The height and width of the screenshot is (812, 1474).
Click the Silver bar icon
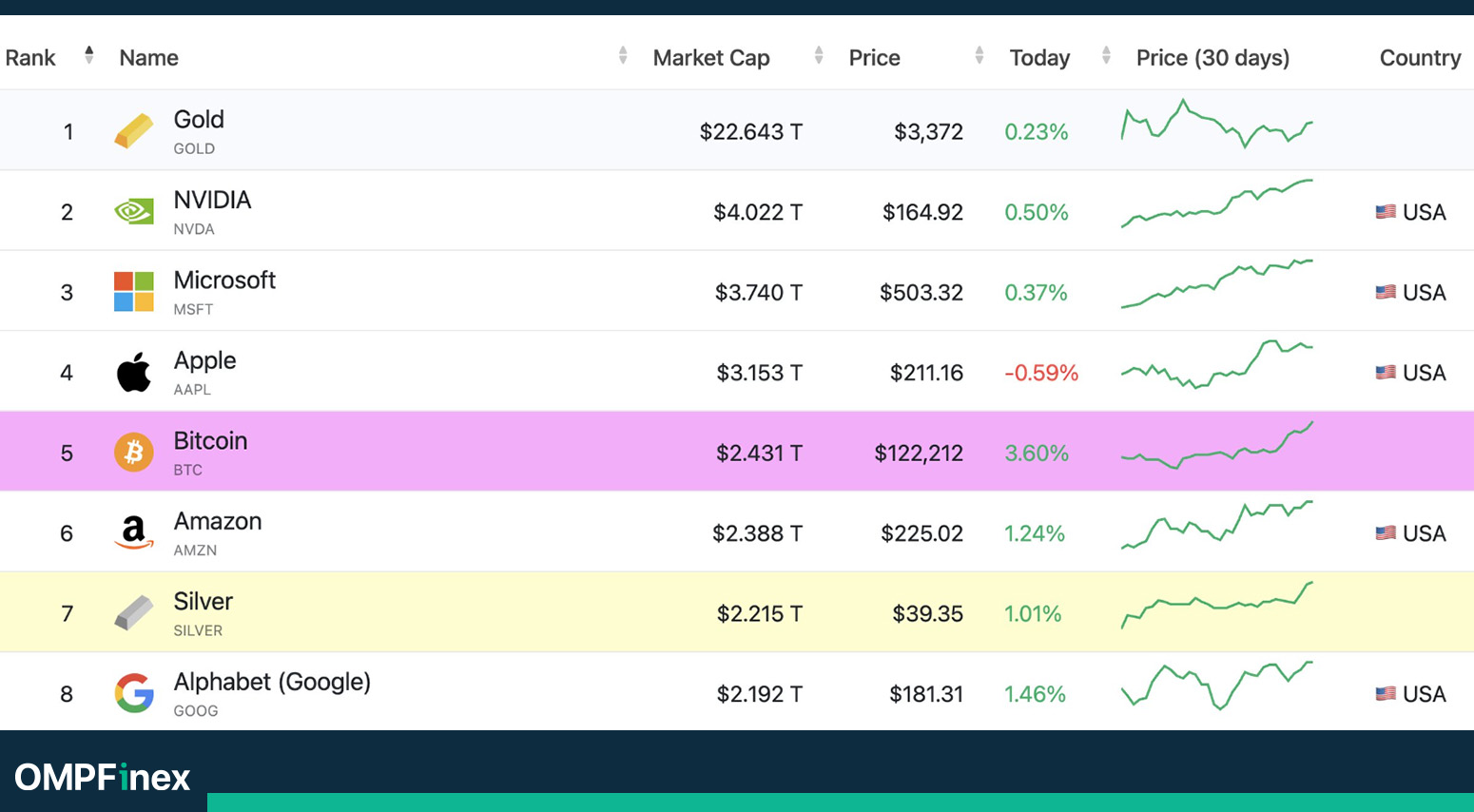(134, 613)
